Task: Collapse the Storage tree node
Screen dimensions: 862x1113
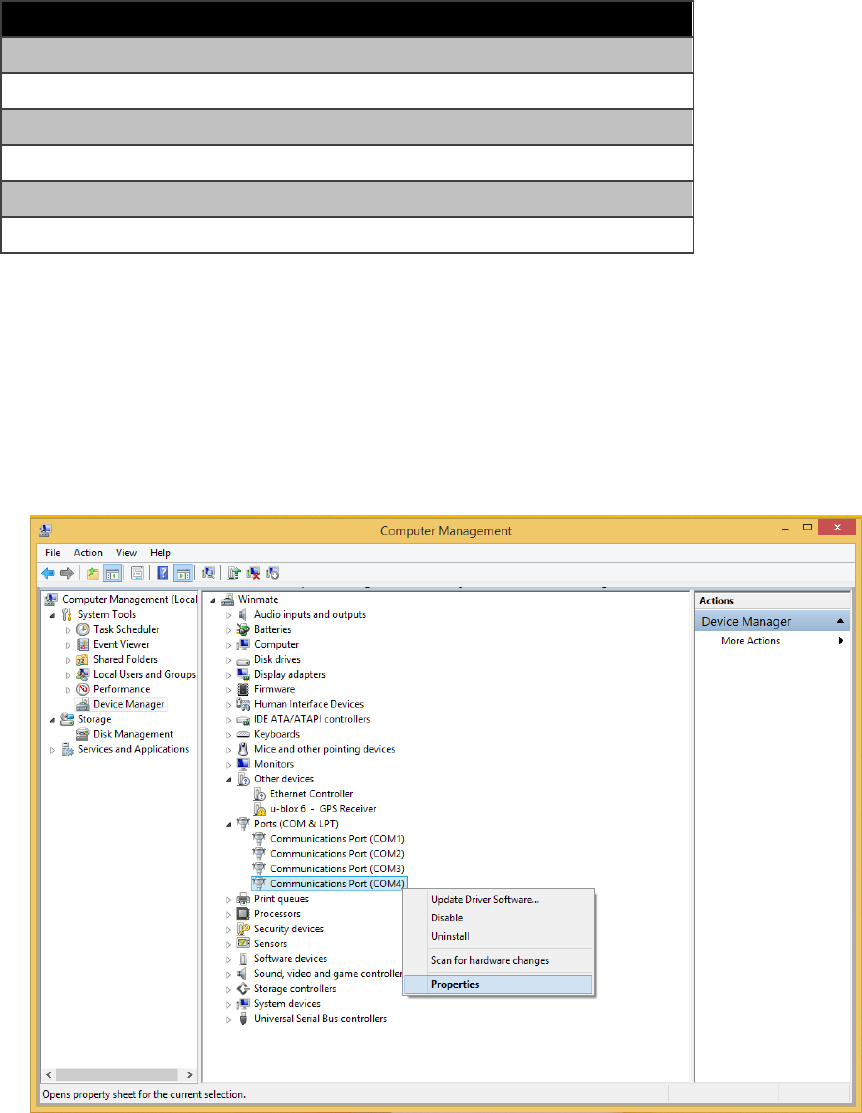Action: click(x=53, y=720)
